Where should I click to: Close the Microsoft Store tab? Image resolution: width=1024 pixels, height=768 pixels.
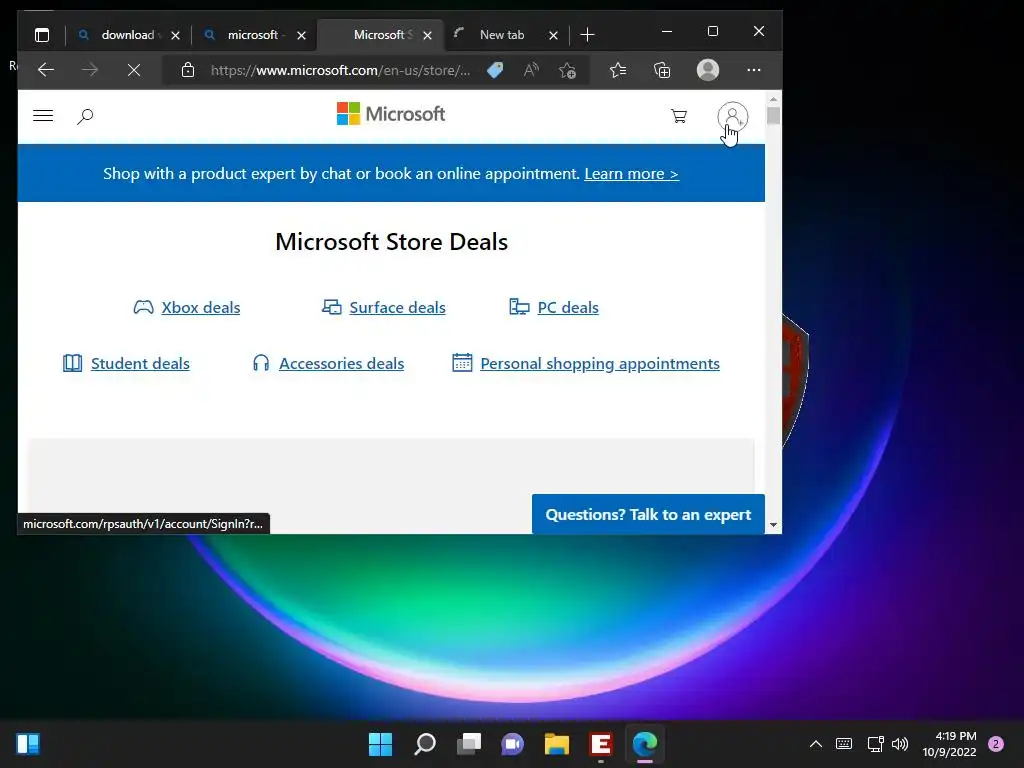tap(427, 35)
